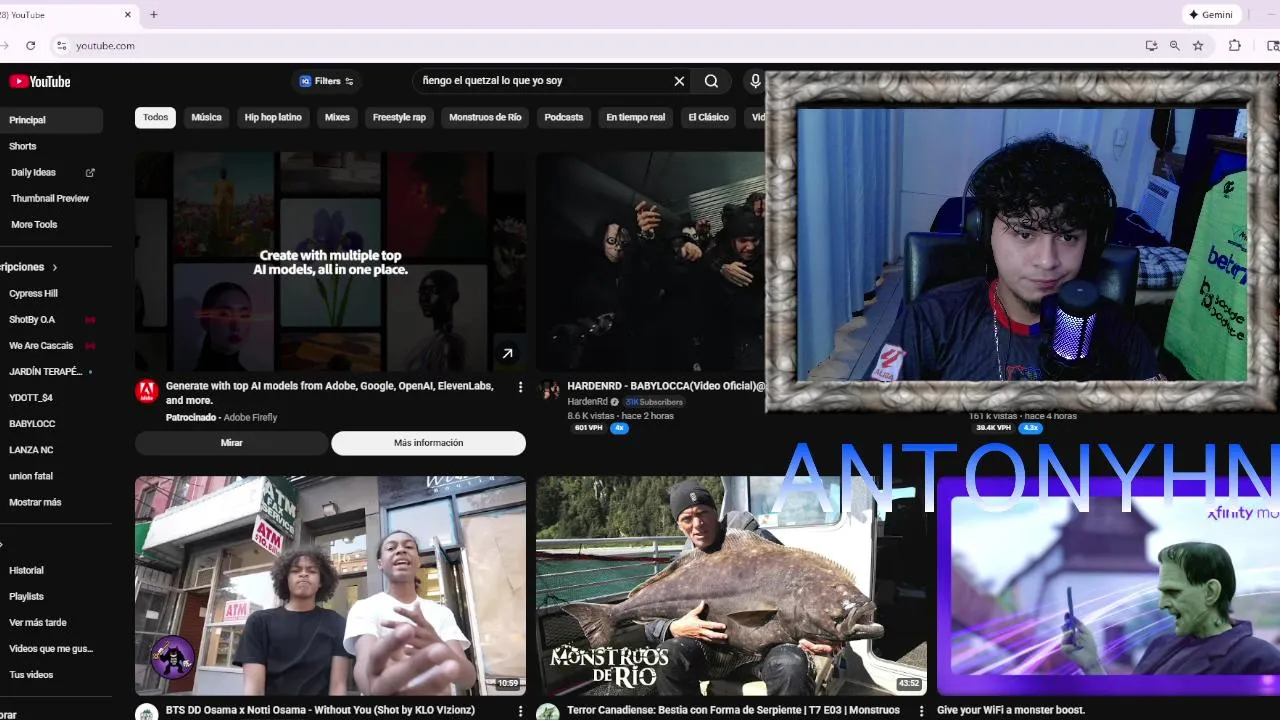Image resolution: width=1280 pixels, height=720 pixels.
Task: Select the En tiempo real chip
Action: click(635, 117)
